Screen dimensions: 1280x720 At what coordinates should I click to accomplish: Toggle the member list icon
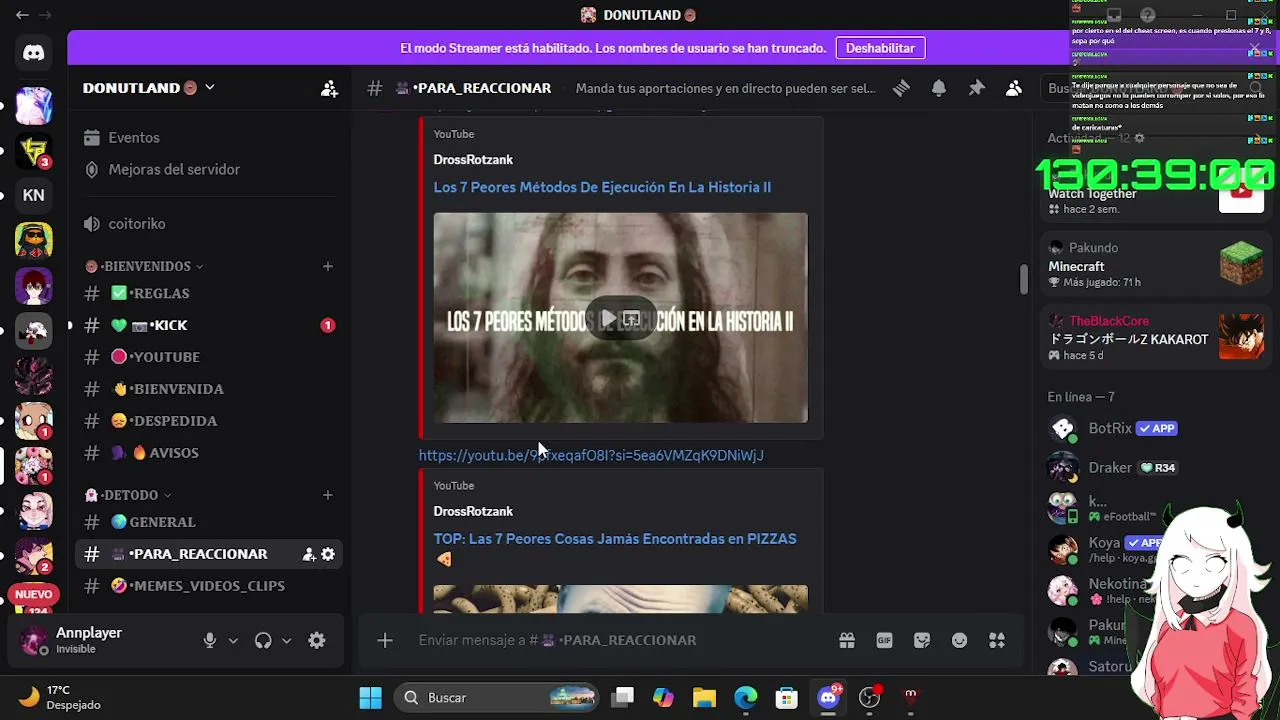pyautogui.click(x=1014, y=88)
